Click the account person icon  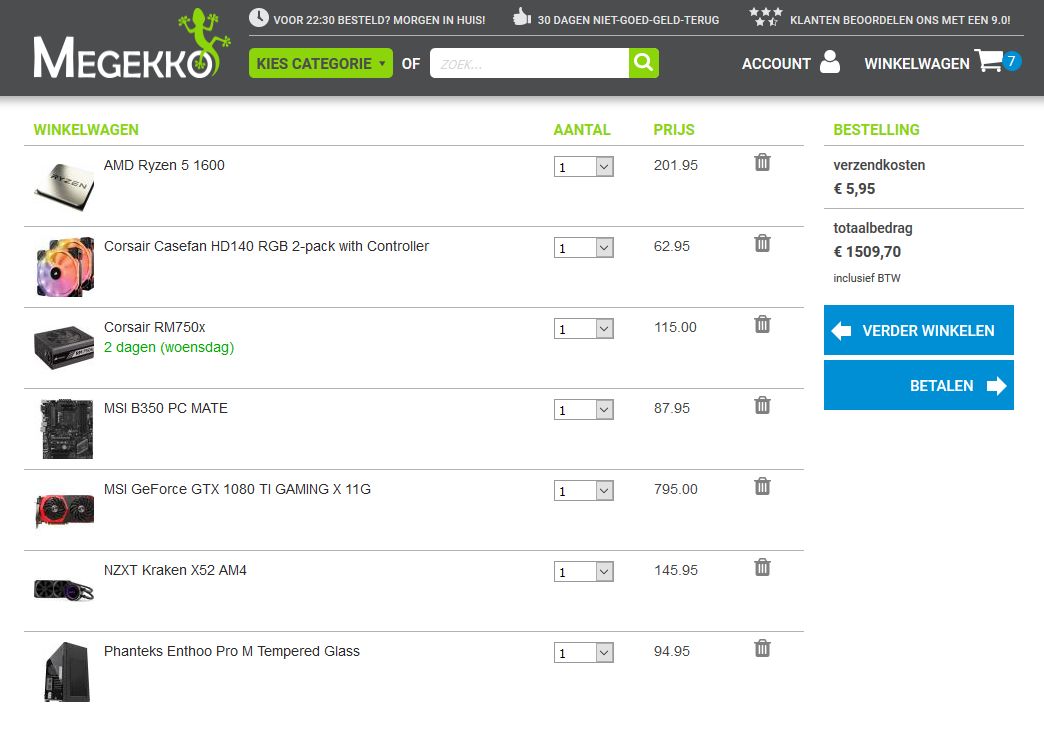point(830,61)
